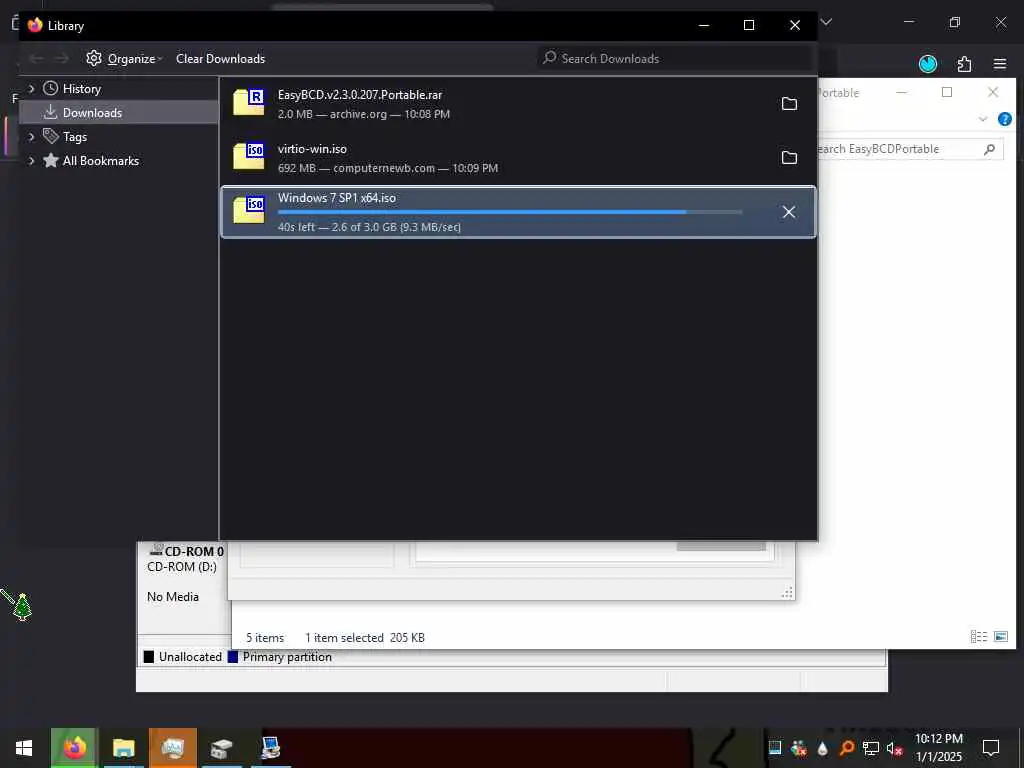Image resolution: width=1024 pixels, height=768 pixels.
Task: Click the orange magnifier tray icon
Action: pos(846,748)
